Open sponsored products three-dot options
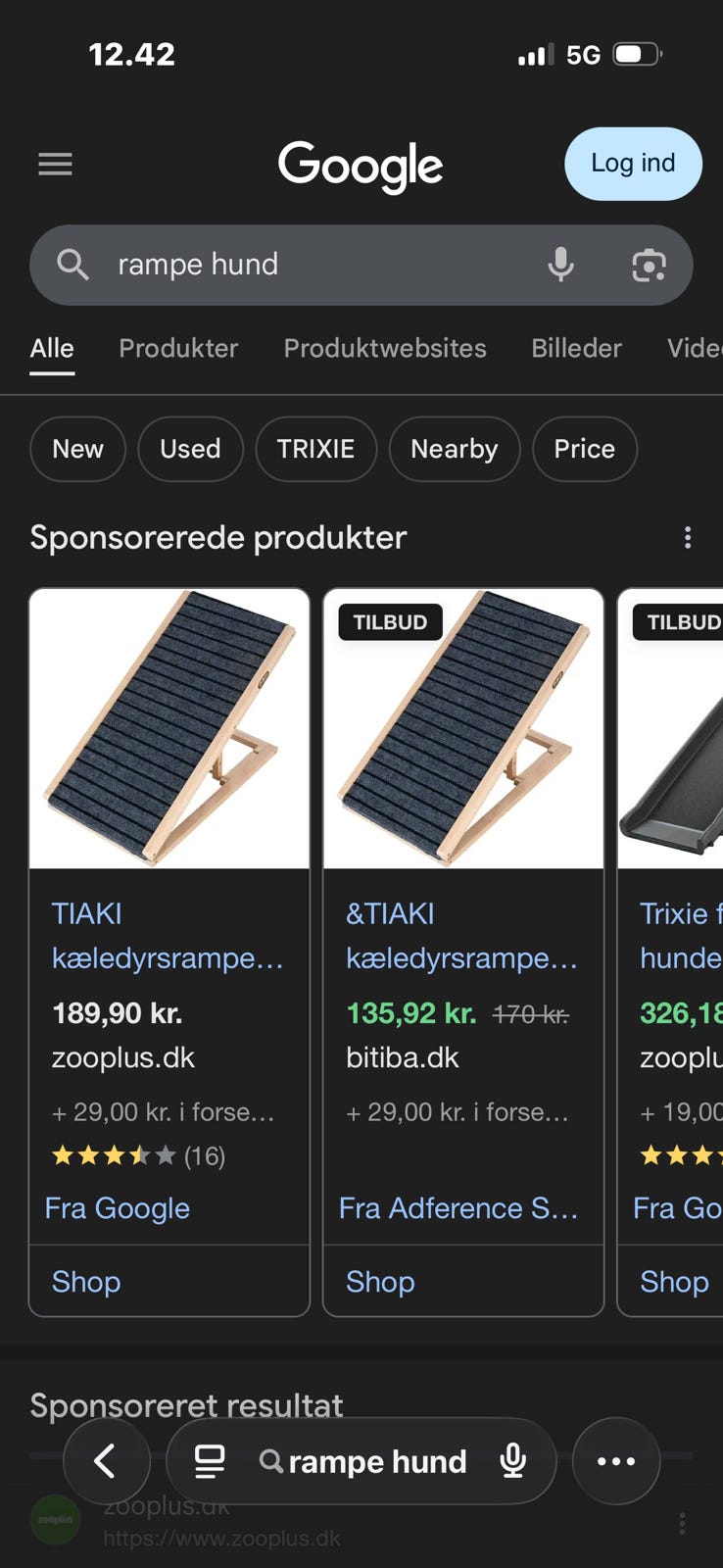723x1568 pixels. [x=688, y=537]
